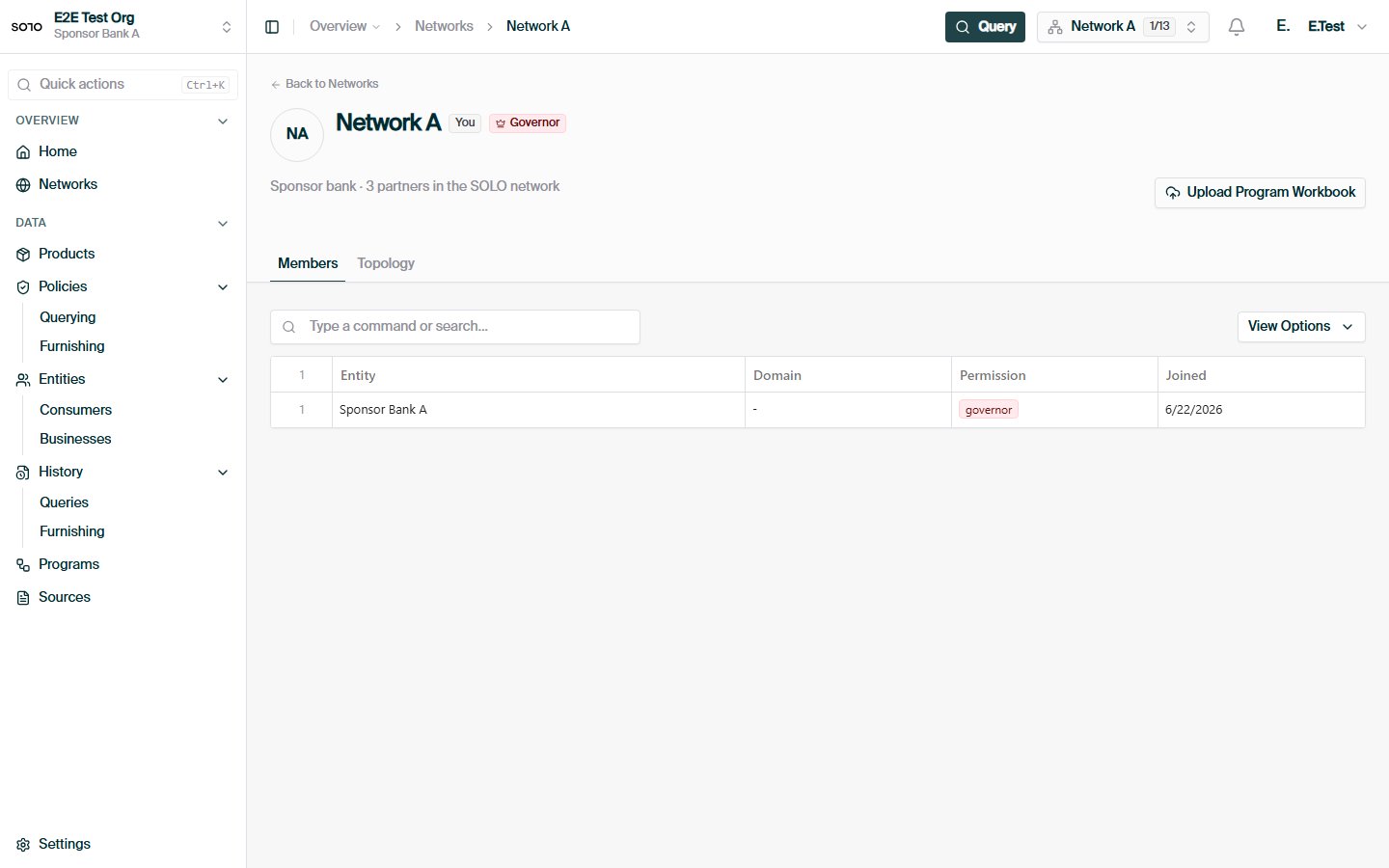The height and width of the screenshot is (868, 1389).
Task: Click the Networks breadcrumb link
Action: [x=444, y=26]
